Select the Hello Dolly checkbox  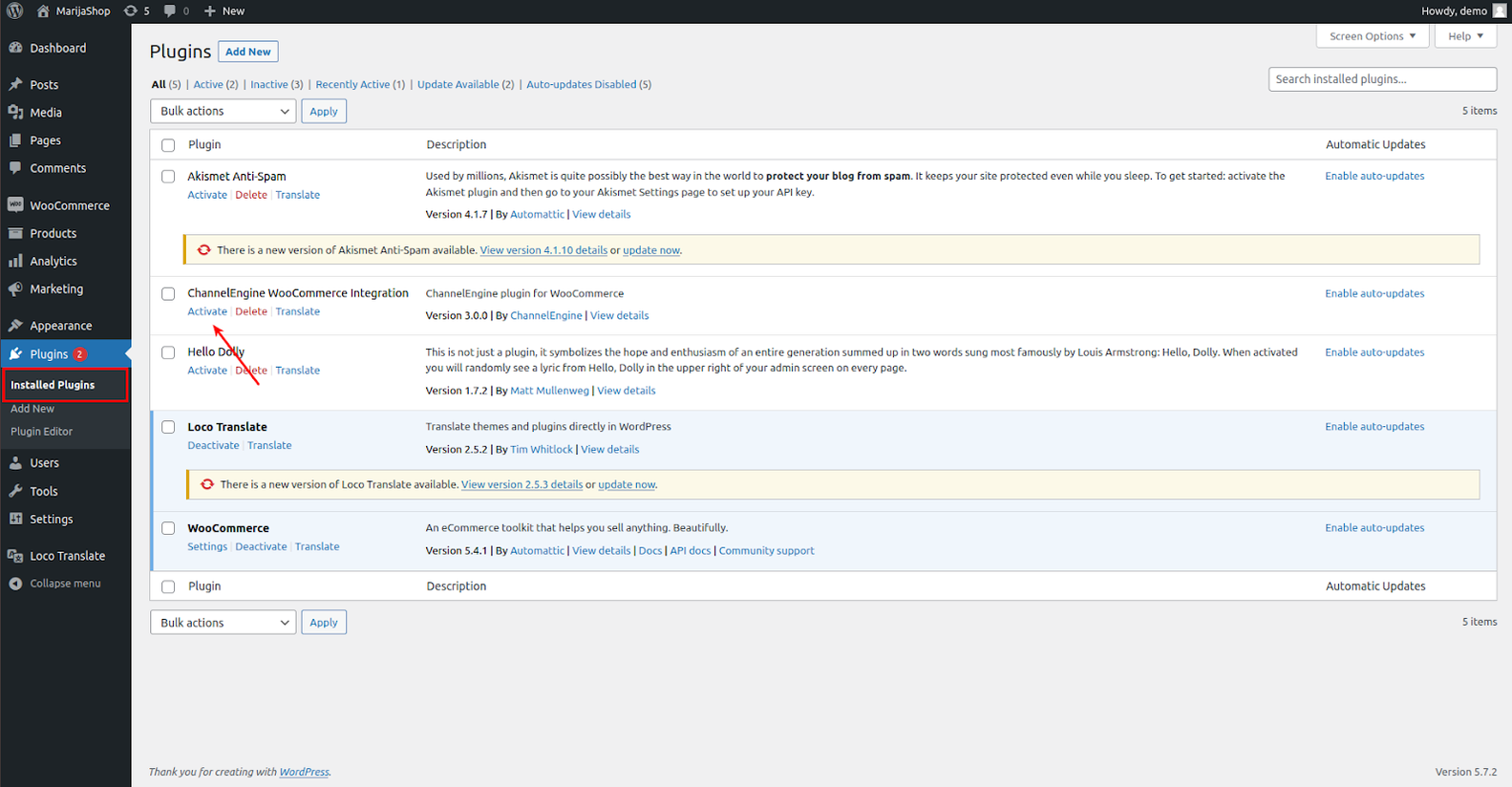pyautogui.click(x=168, y=352)
